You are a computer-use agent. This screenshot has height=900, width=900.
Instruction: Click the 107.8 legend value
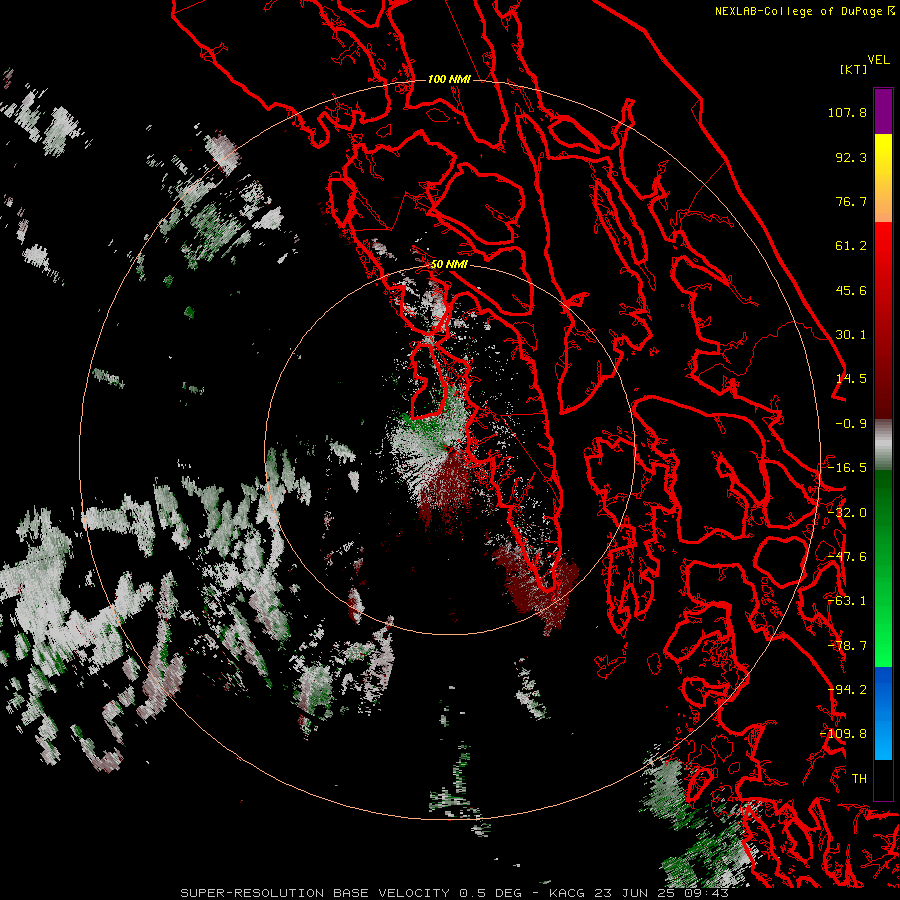[847, 112]
